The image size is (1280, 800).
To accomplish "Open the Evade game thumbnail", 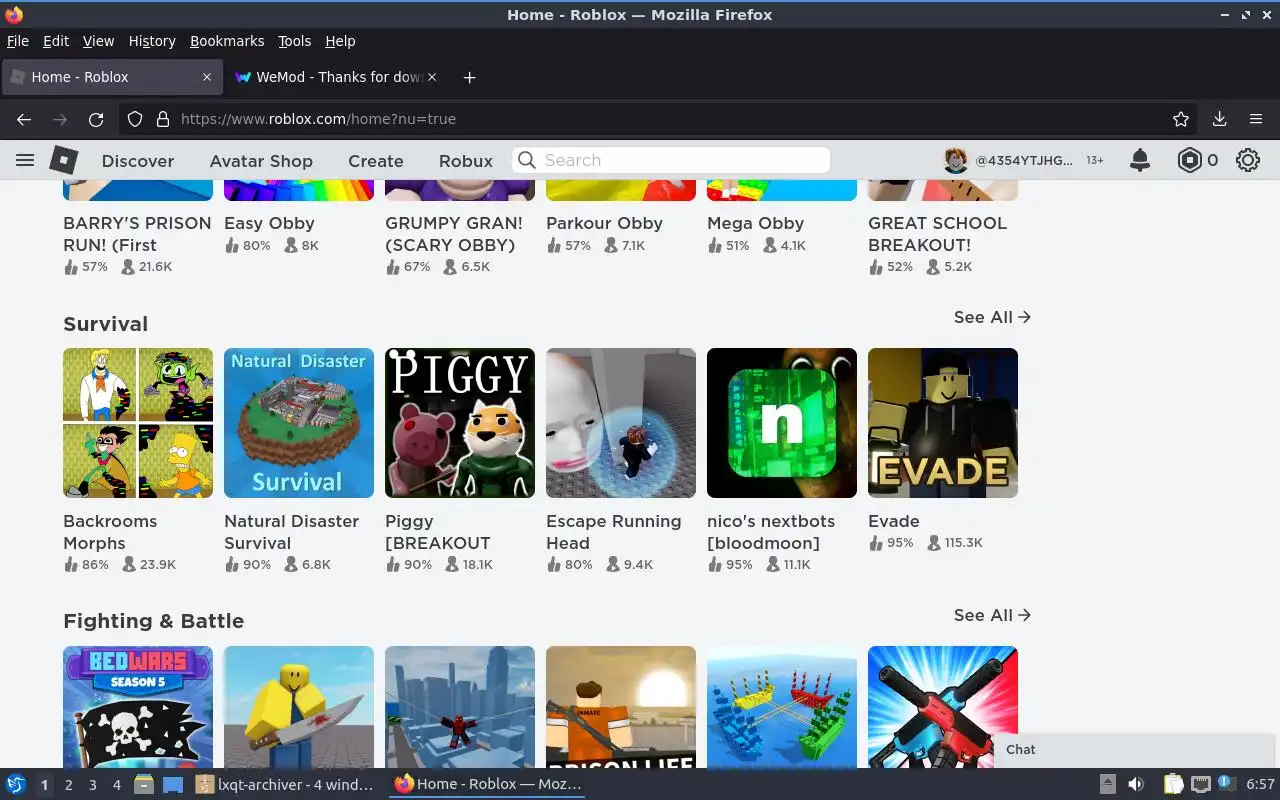I will click(x=943, y=423).
